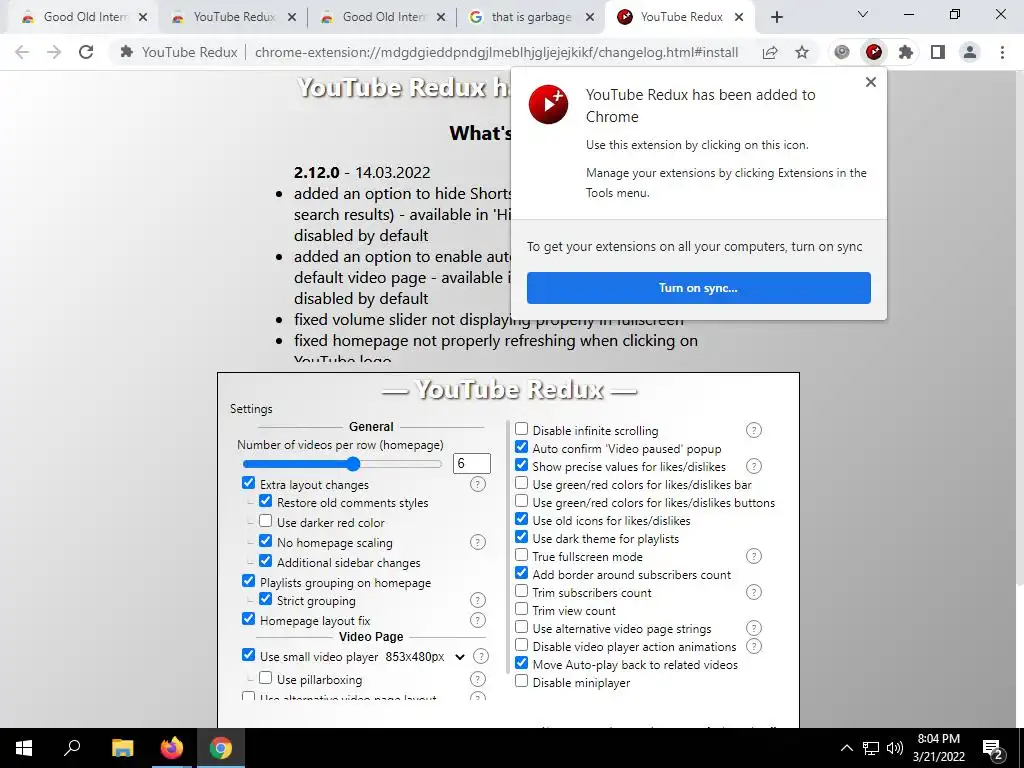
Task: Show help for Disable video player action animations
Action: (754, 647)
